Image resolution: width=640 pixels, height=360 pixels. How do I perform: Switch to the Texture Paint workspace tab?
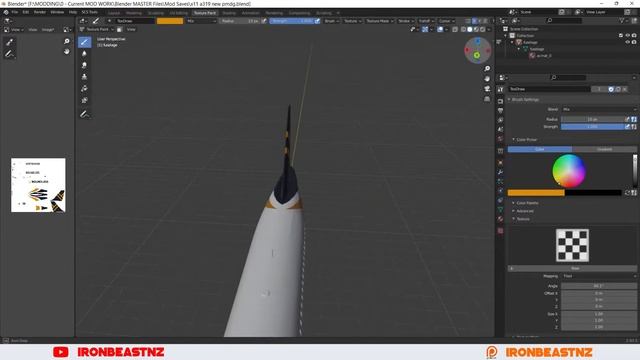click(205, 13)
